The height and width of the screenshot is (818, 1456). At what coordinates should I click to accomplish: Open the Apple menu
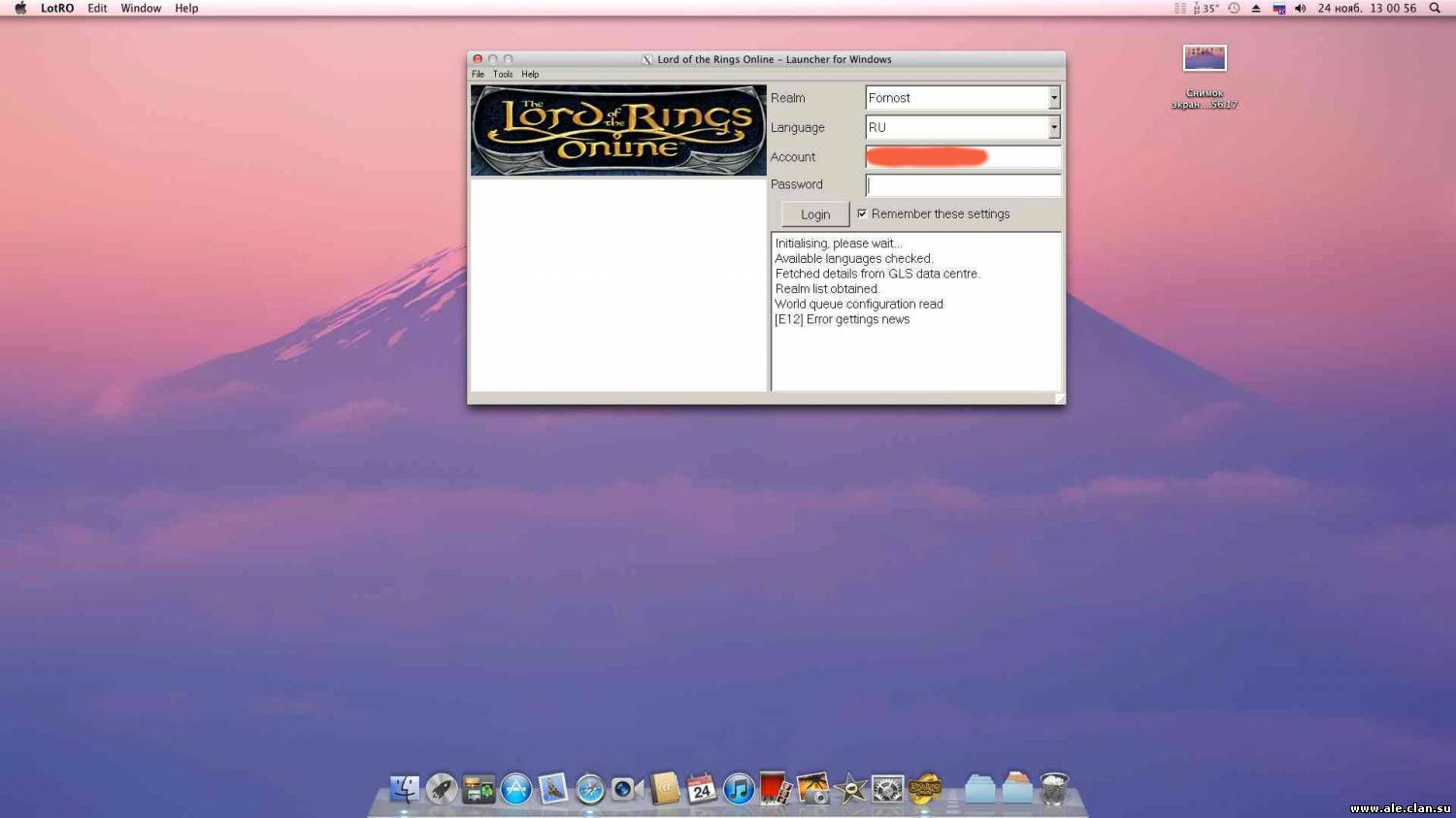pyautogui.click(x=20, y=8)
